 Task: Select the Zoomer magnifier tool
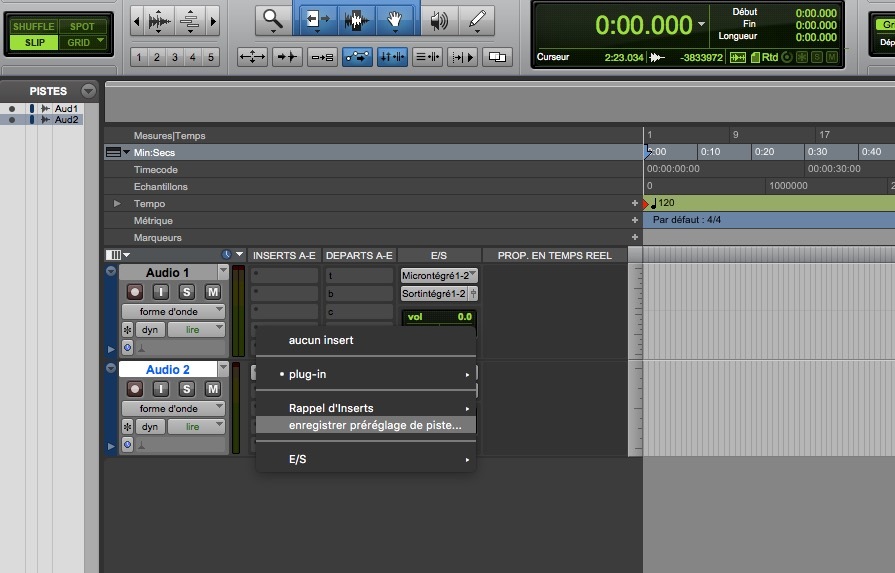pyautogui.click(x=273, y=20)
